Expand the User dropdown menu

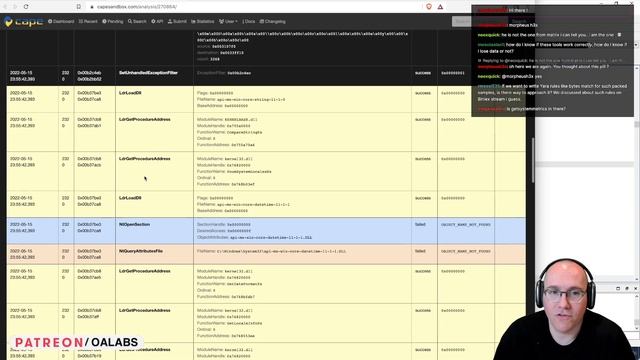coord(228,22)
